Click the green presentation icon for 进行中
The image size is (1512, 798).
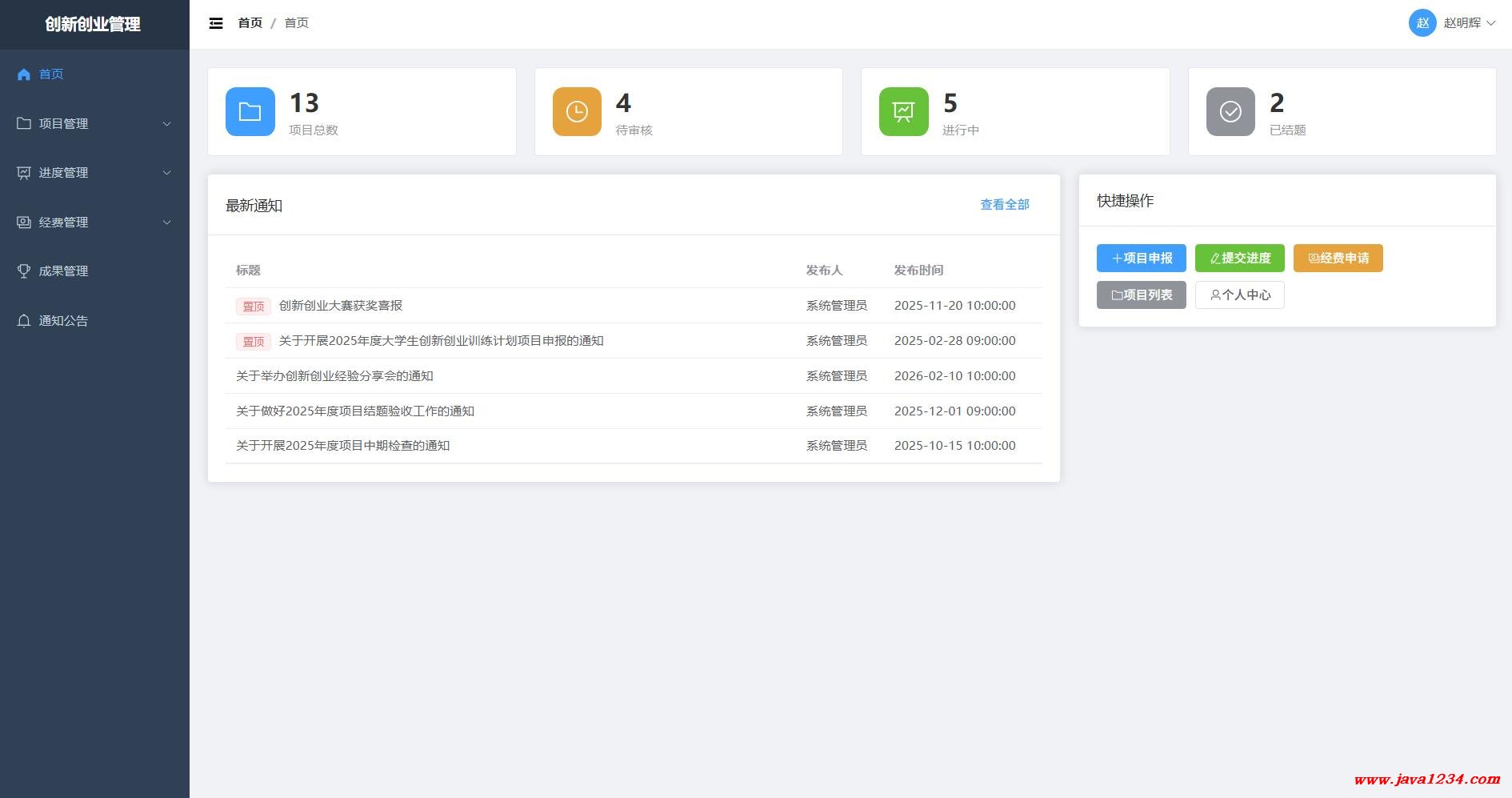[x=903, y=112]
